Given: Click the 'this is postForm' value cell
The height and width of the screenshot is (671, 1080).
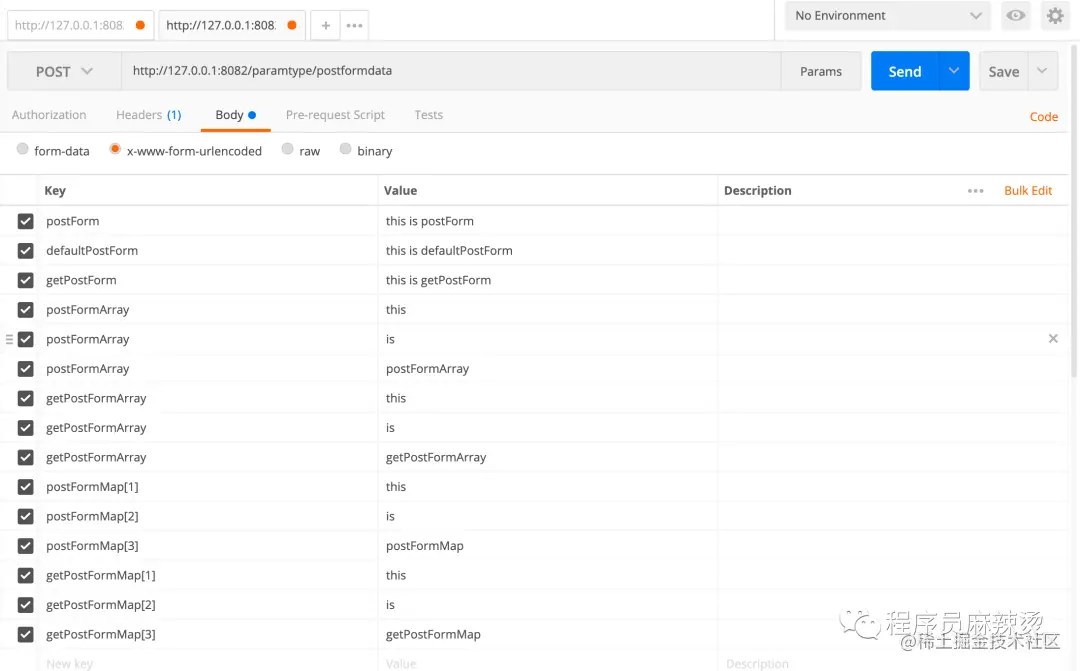Looking at the screenshot, I should pyautogui.click(x=548, y=221).
